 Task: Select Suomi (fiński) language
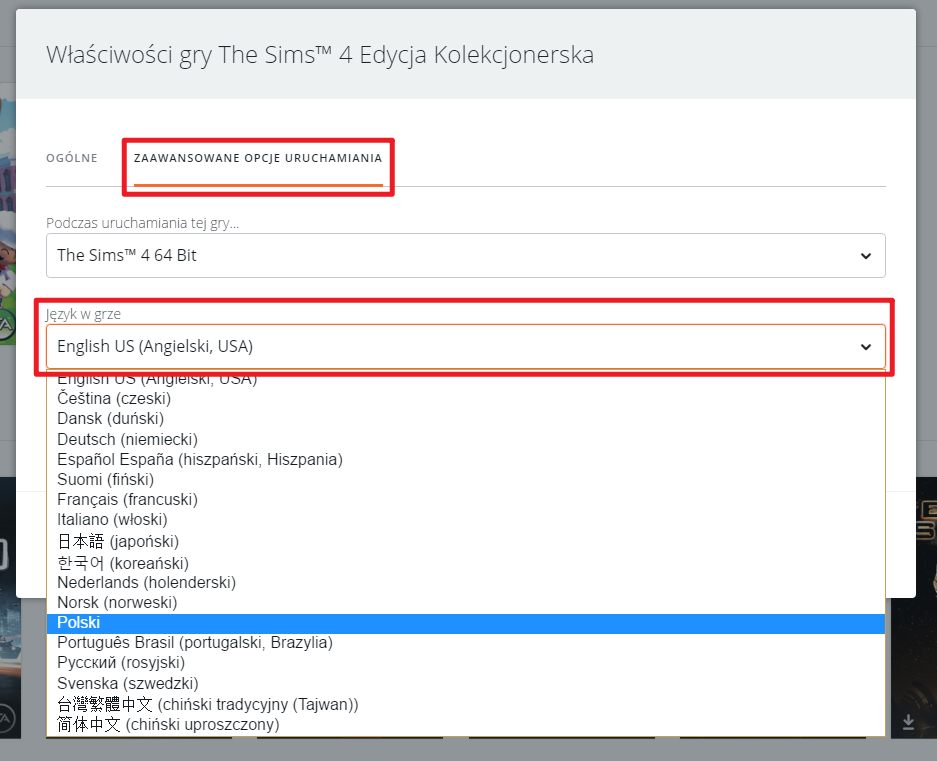click(466, 479)
